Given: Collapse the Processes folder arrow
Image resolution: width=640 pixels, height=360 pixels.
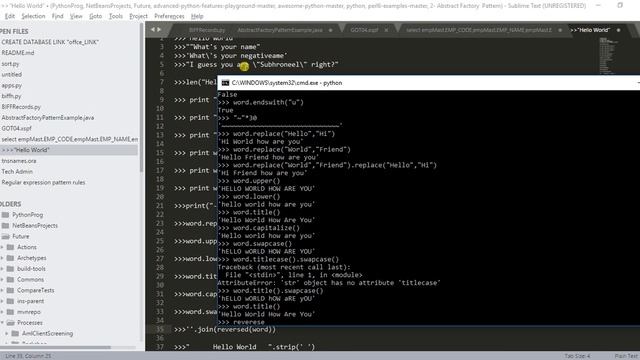Looking at the screenshot, I should (x=2, y=323).
